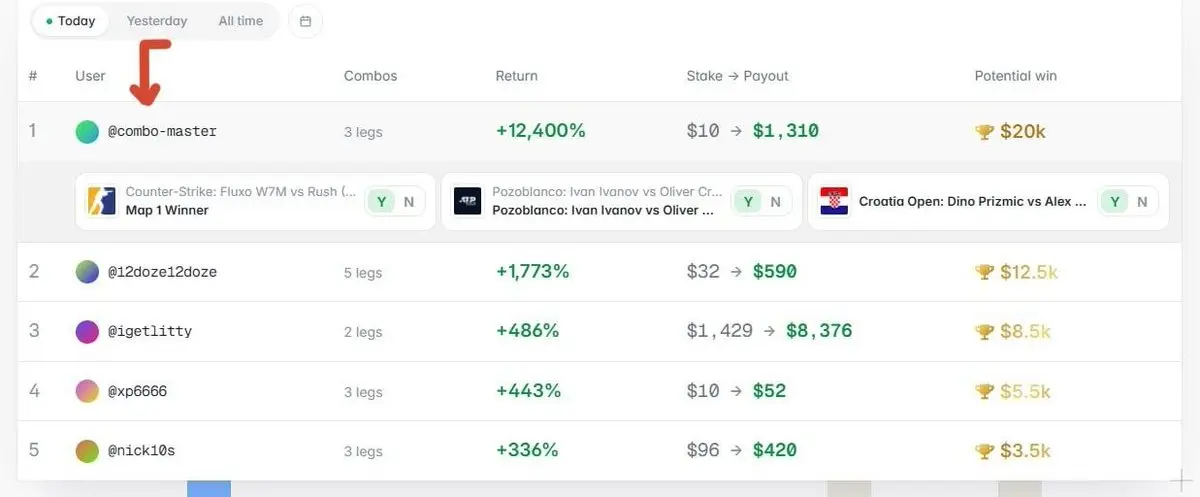
Task: Click the trophy icon beside $12.5k
Action: point(984,271)
